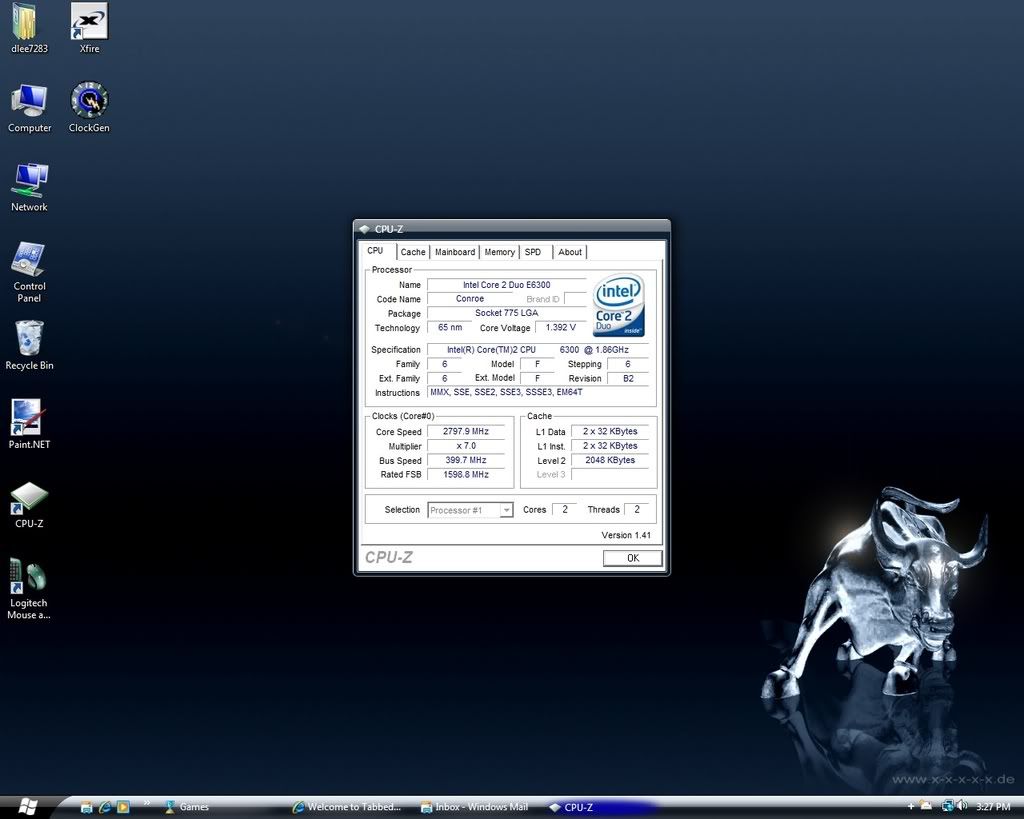Select the ClockGen desktop icon
Image resolution: width=1024 pixels, height=819 pixels.
(x=89, y=108)
